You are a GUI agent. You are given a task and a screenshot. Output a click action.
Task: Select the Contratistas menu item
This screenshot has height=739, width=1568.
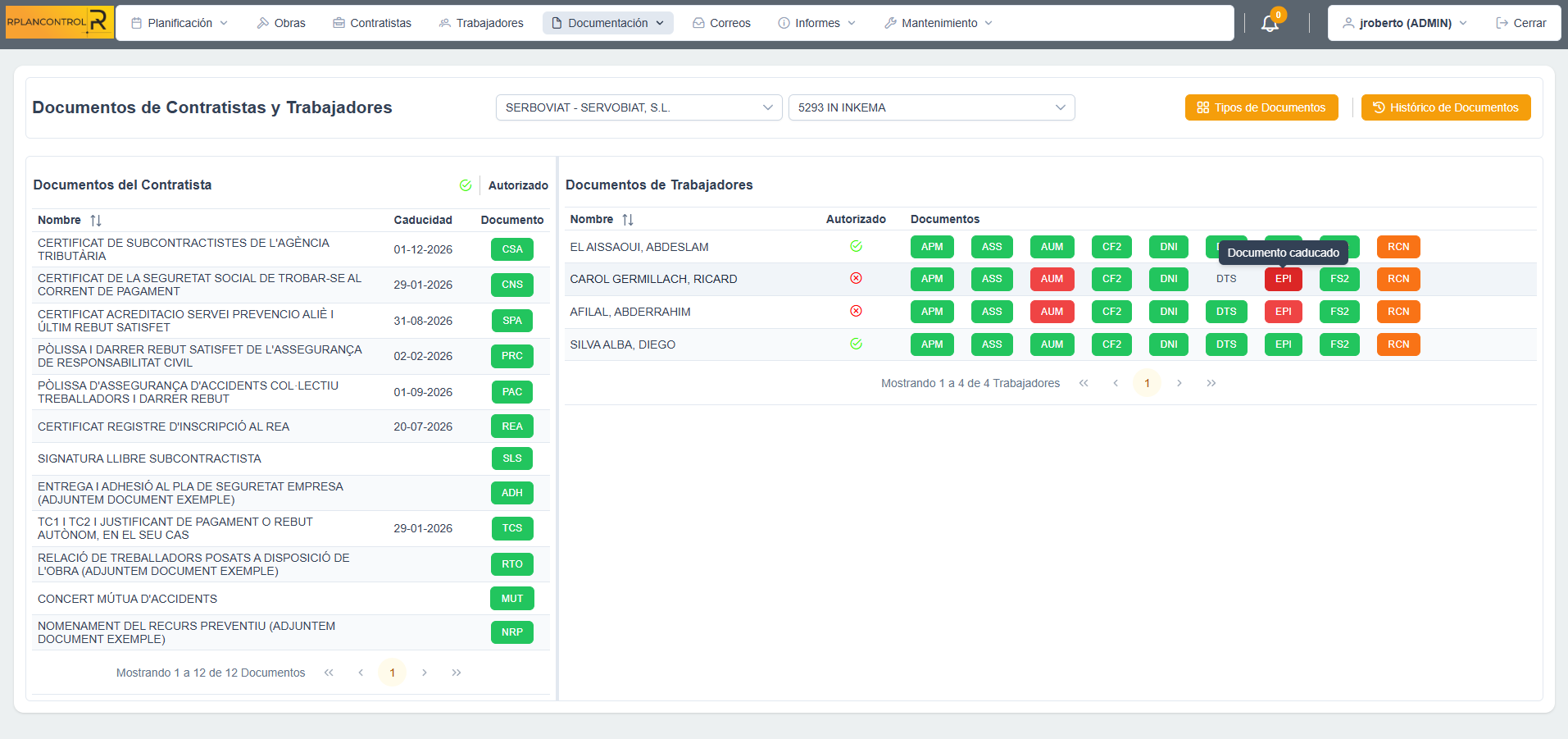coord(371,22)
